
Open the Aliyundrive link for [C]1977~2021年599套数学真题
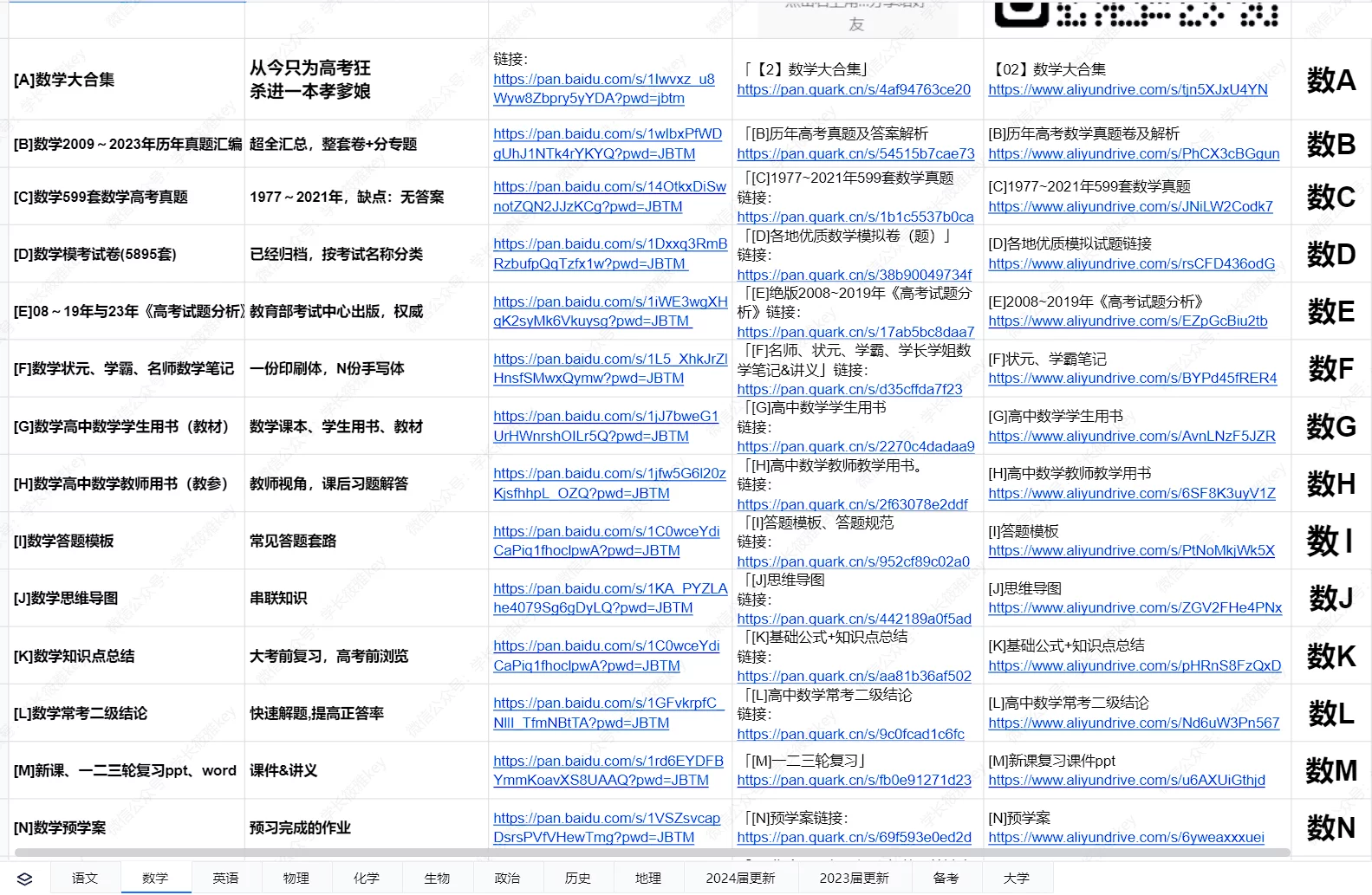tap(1130, 207)
